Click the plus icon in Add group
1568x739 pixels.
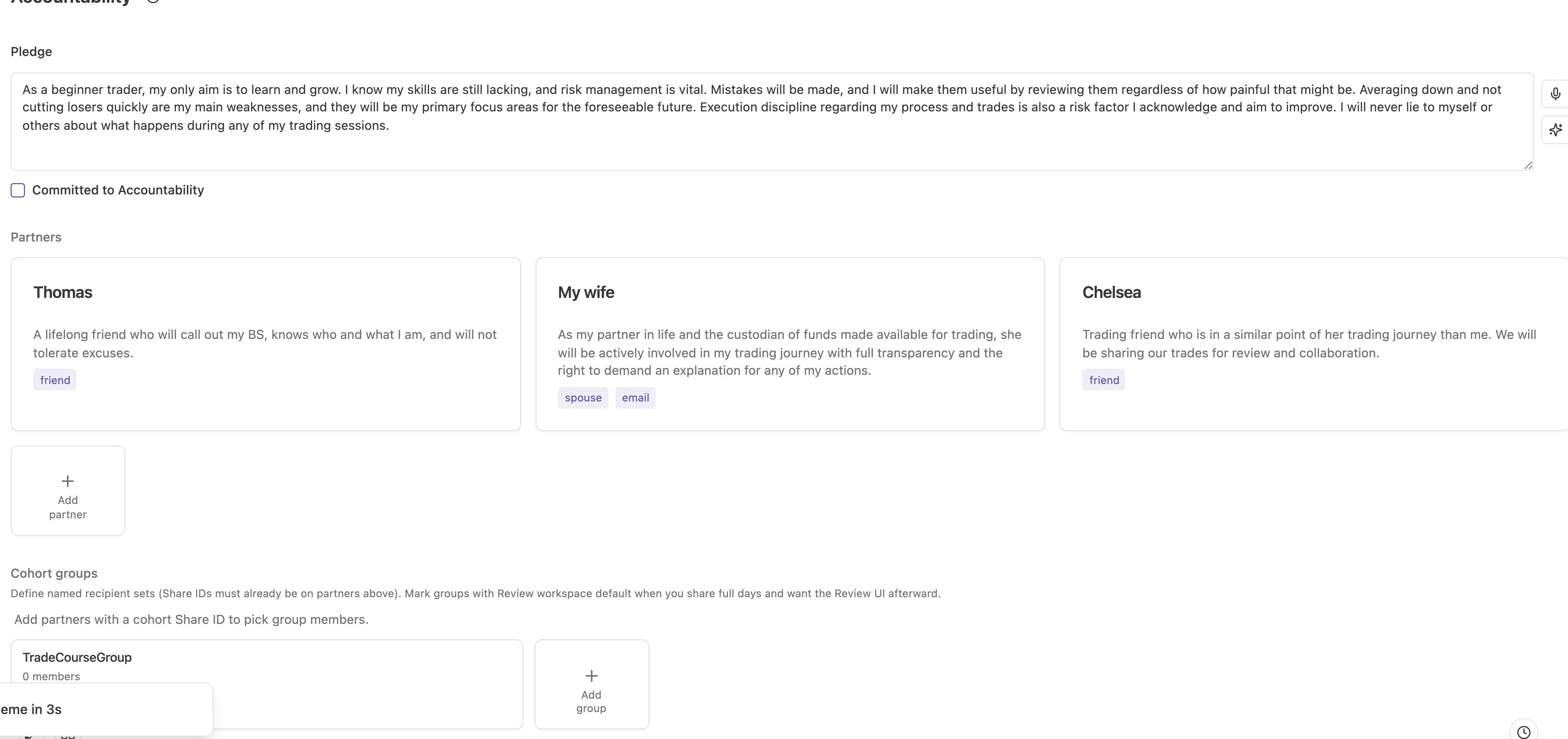[x=591, y=676]
